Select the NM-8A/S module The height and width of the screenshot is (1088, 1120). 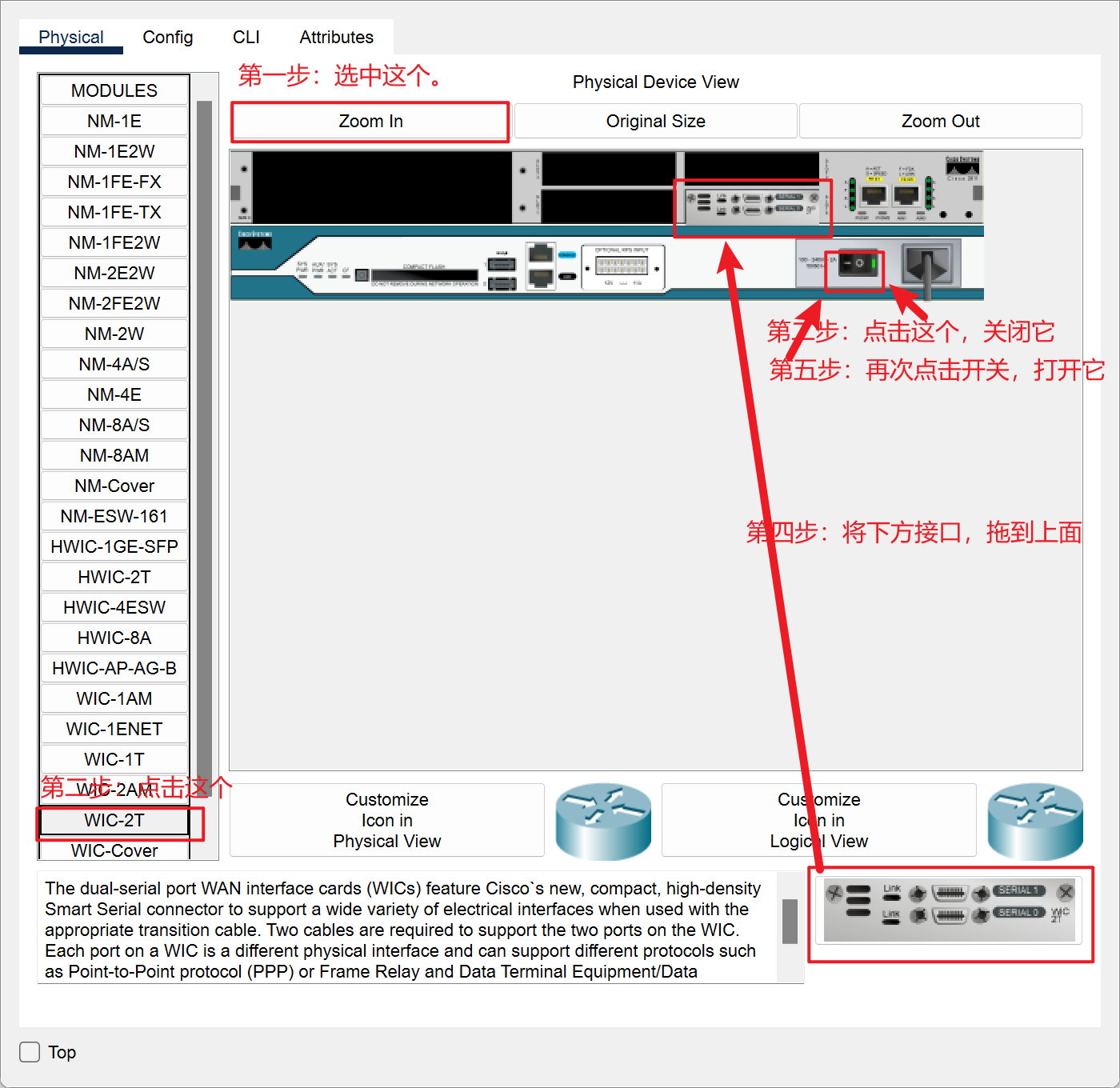pyautogui.click(x=114, y=425)
